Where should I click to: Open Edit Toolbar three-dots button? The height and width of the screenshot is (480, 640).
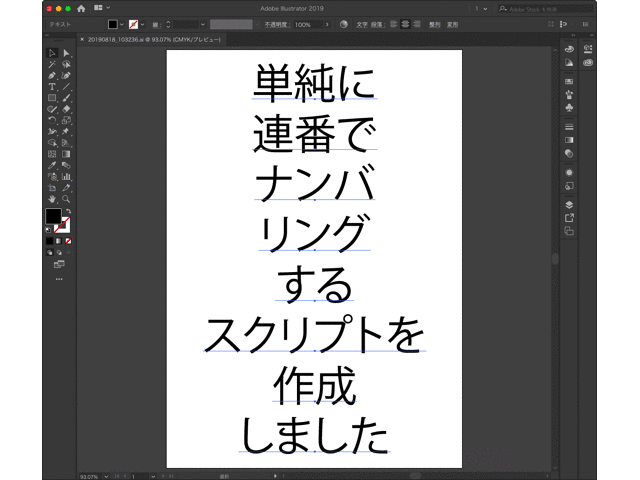click(x=59, y=279)
